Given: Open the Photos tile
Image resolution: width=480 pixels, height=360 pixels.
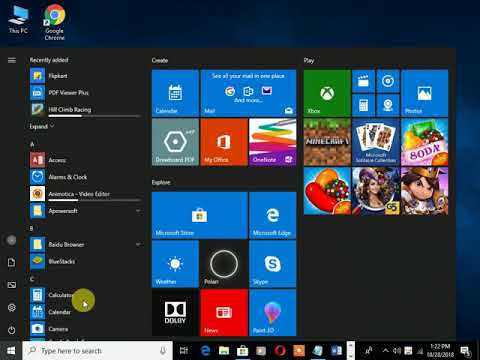Looking at the screenshot, I should coord(425,93).
